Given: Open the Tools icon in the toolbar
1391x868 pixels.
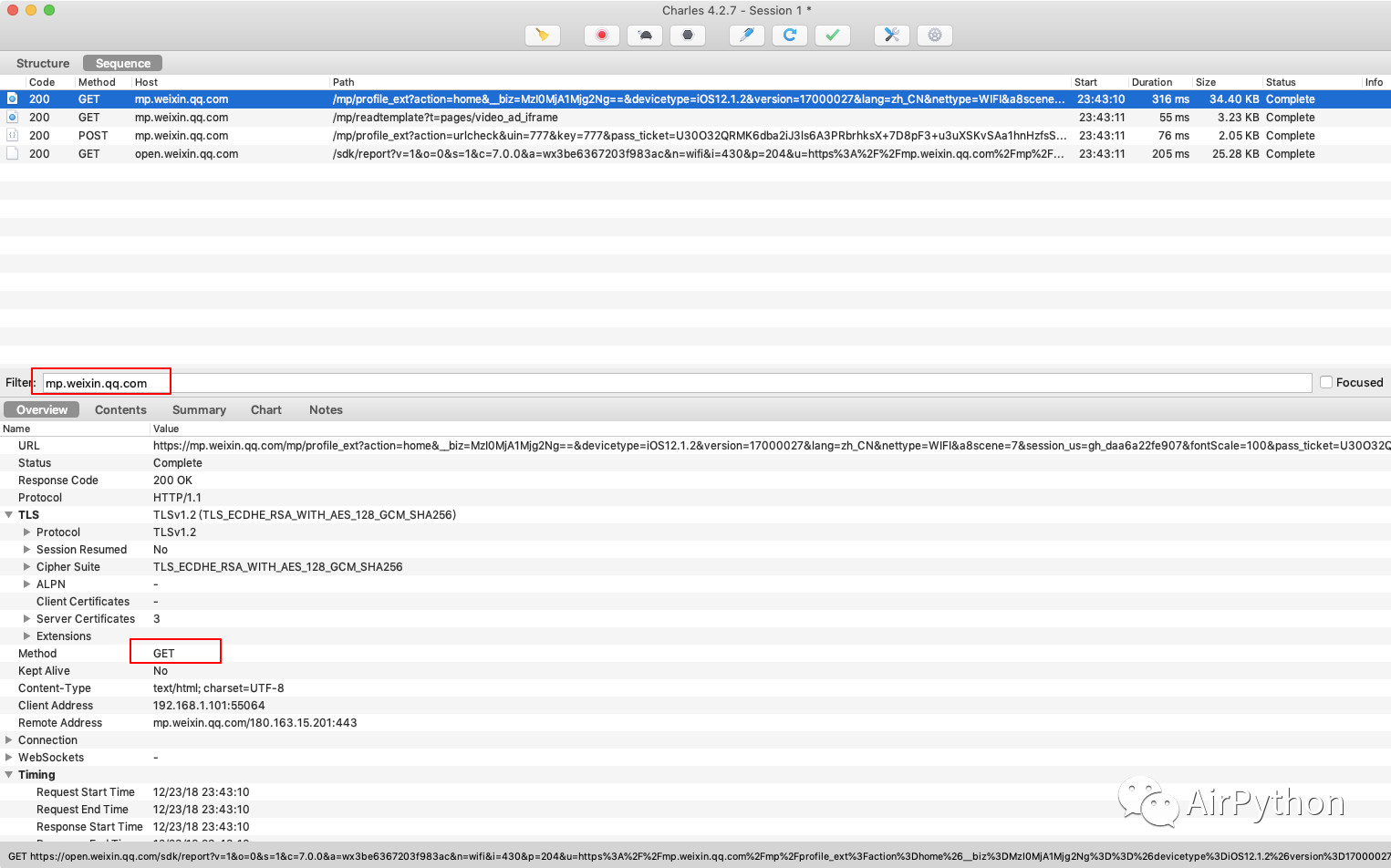Looking at the screenshot, I should point(892,36).
